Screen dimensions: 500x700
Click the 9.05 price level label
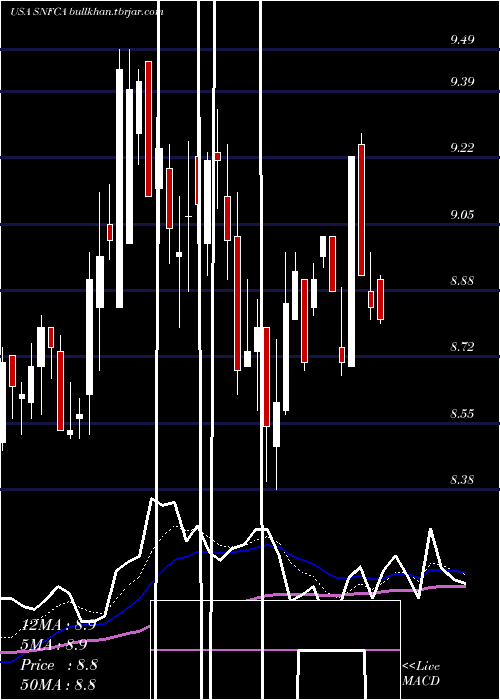[462, 215]
